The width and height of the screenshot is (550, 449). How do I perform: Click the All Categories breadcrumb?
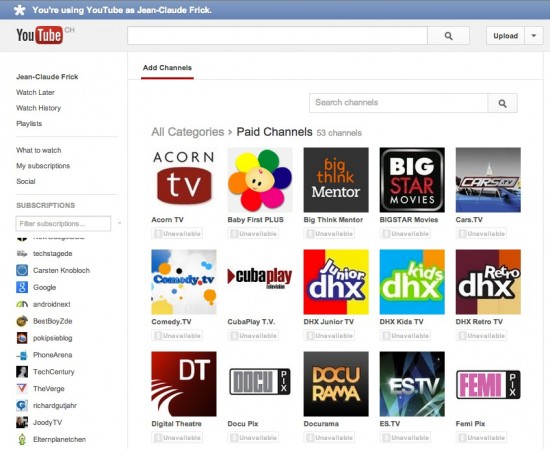point(188,132)
